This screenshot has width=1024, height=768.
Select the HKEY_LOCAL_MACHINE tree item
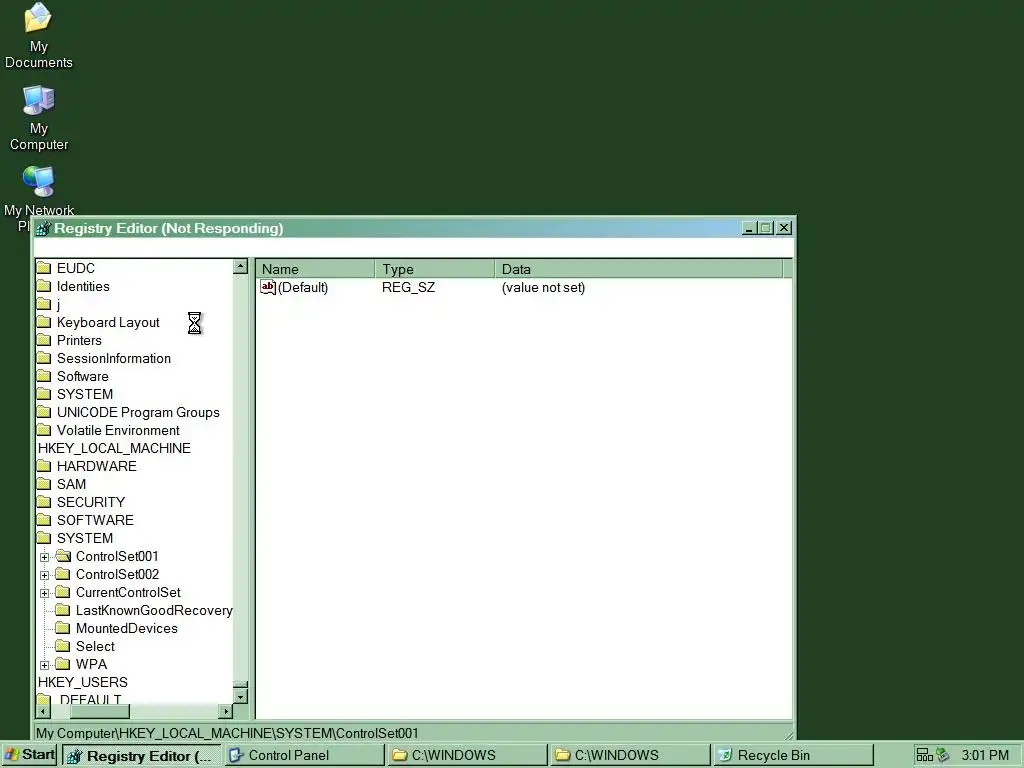(114, 449)
